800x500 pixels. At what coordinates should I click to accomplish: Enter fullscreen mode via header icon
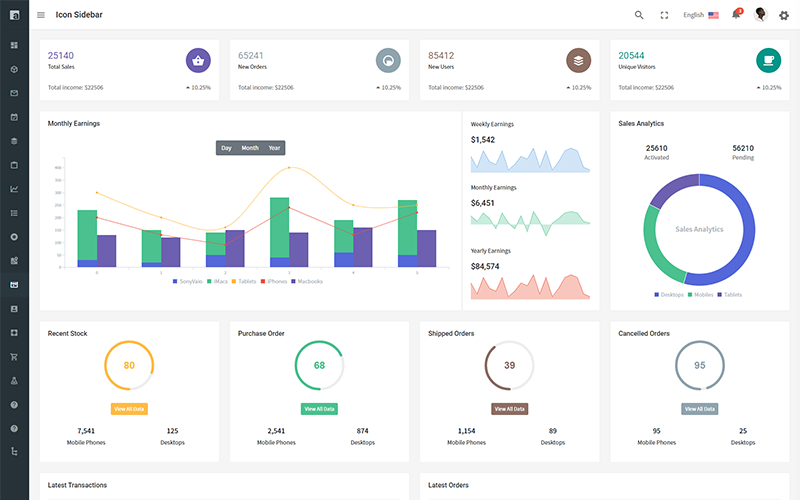click(x=664, y=15)
